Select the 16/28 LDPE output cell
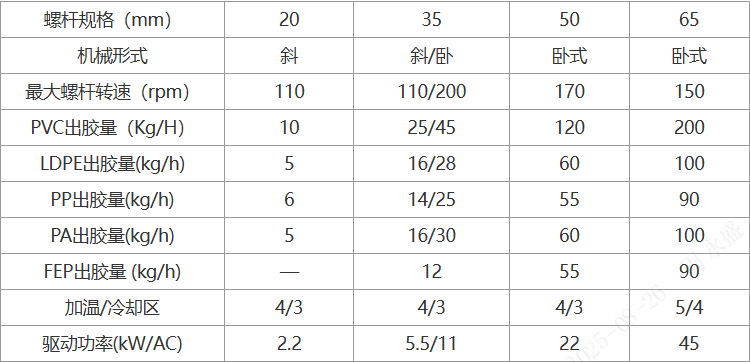The height and width of the screenshot is (362, 750). pyautogui.click(x=432, y=164)
